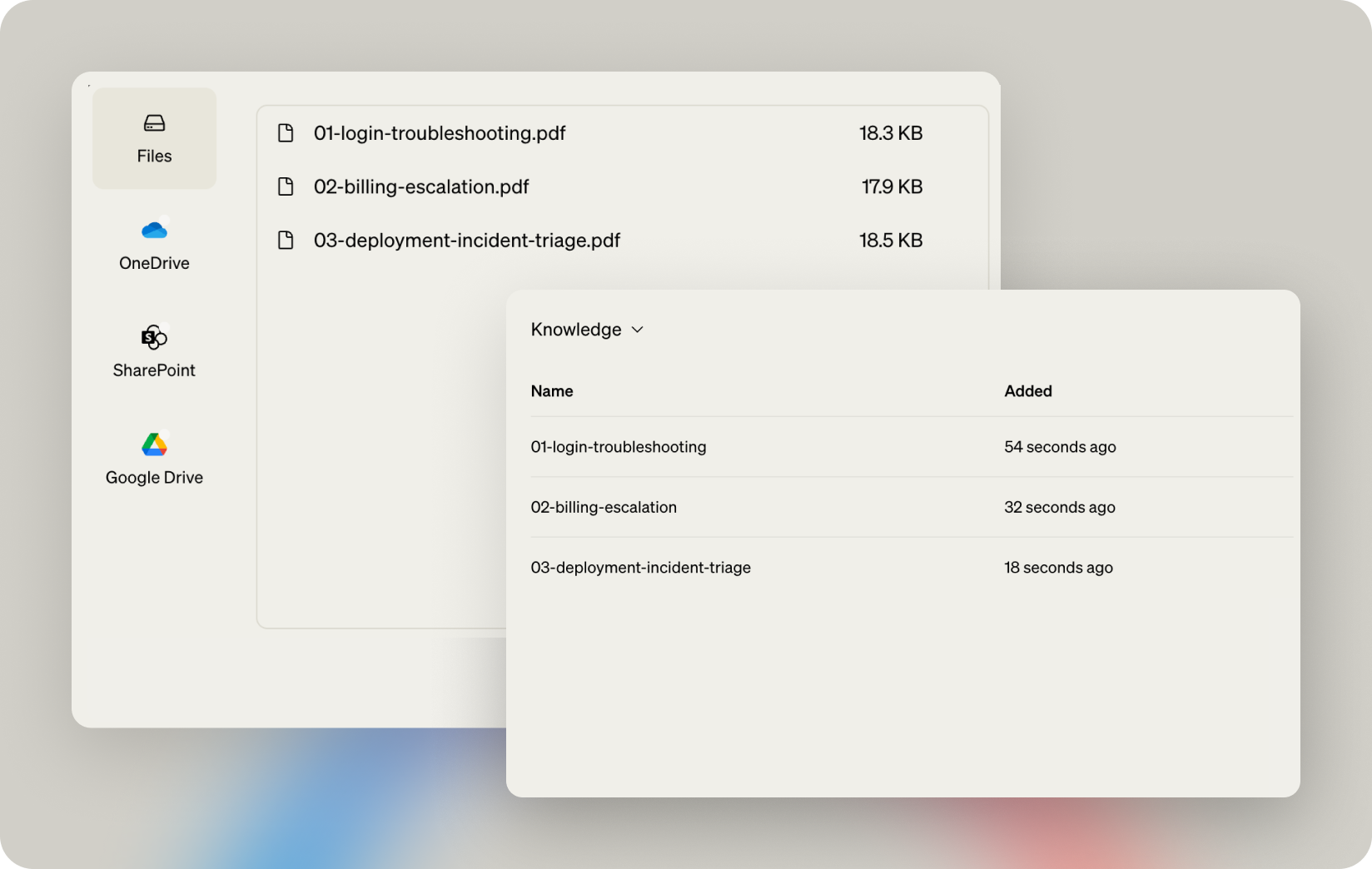Image resolution: width=1372 pixels, height=869 pixels.
Task: Sort by the Added column header
Action: point(1028,391)
